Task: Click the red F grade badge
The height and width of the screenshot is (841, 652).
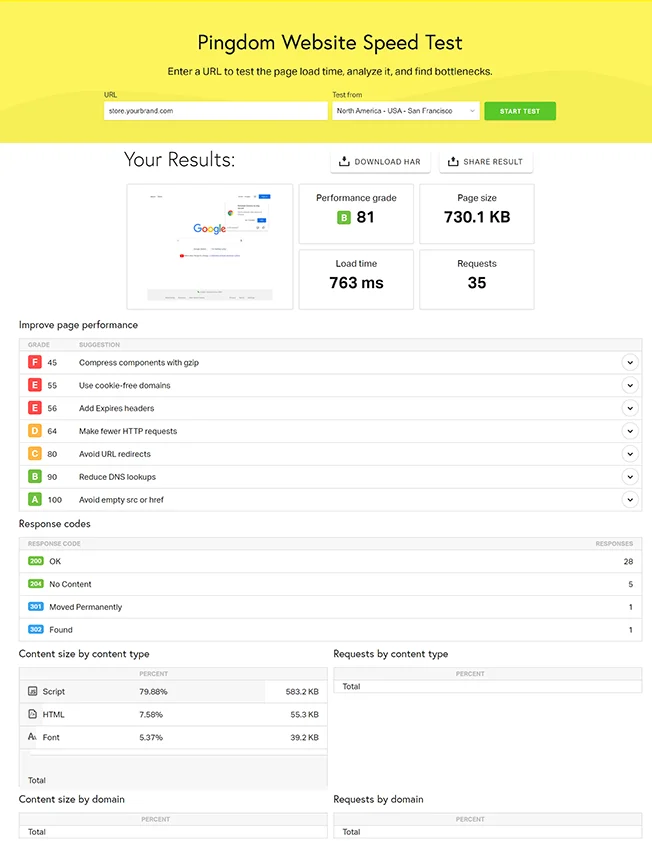Action: tap(35, 363)
